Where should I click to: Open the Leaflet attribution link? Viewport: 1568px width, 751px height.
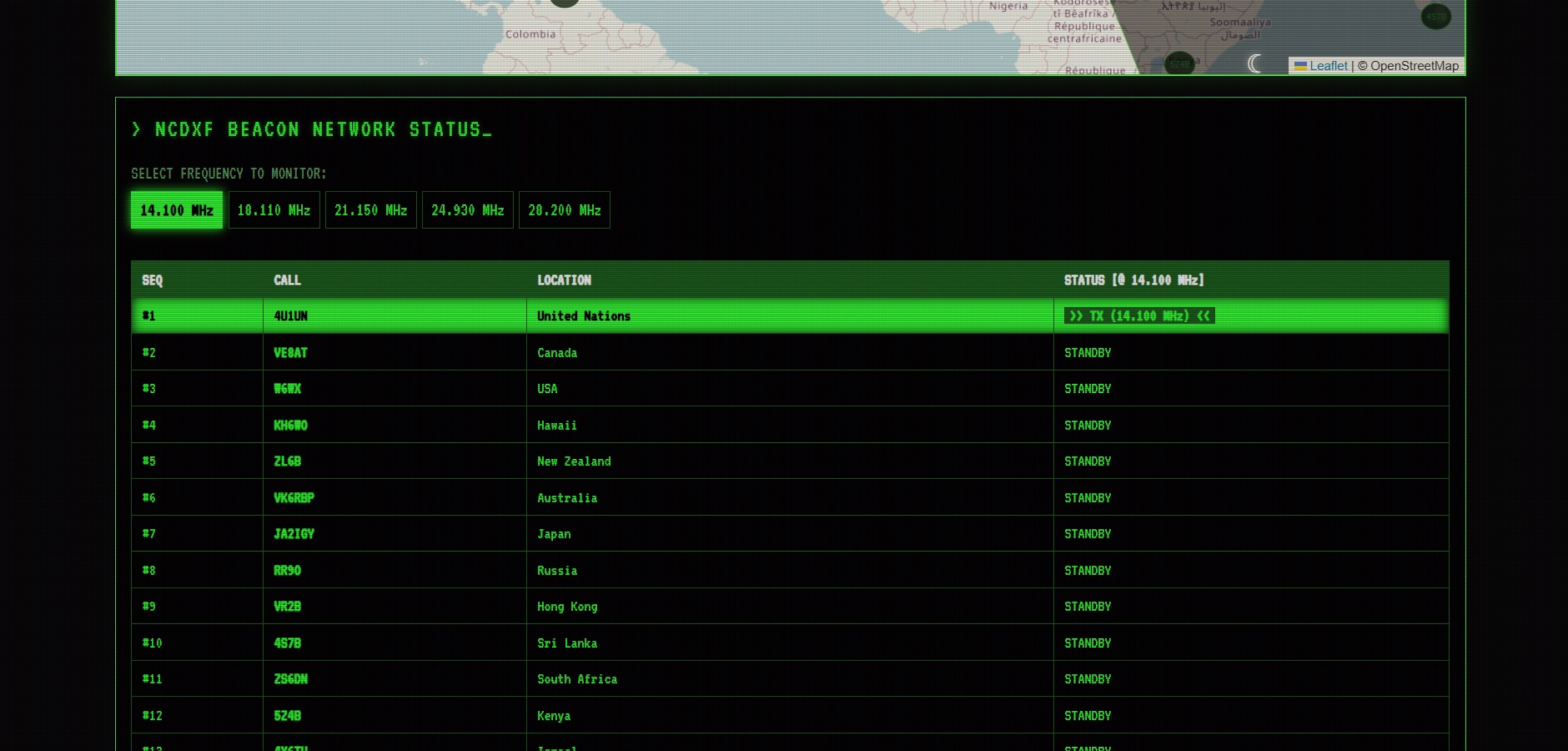(x=1328, y=66)
